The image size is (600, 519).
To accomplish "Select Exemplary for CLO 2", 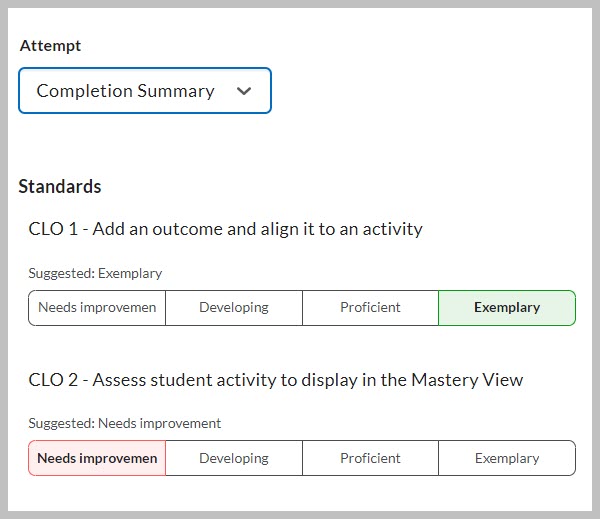I will coord(507,458).
